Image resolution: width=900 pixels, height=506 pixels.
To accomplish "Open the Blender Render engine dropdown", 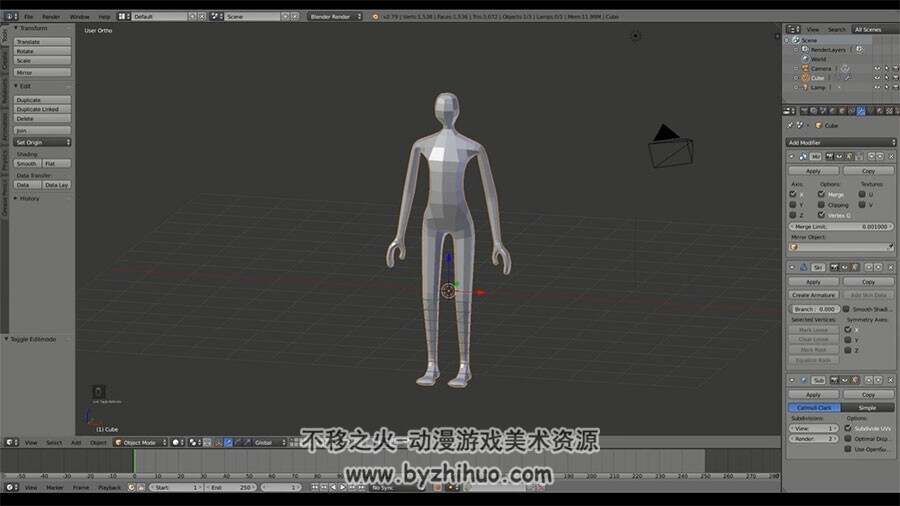I will coord(336,17).
